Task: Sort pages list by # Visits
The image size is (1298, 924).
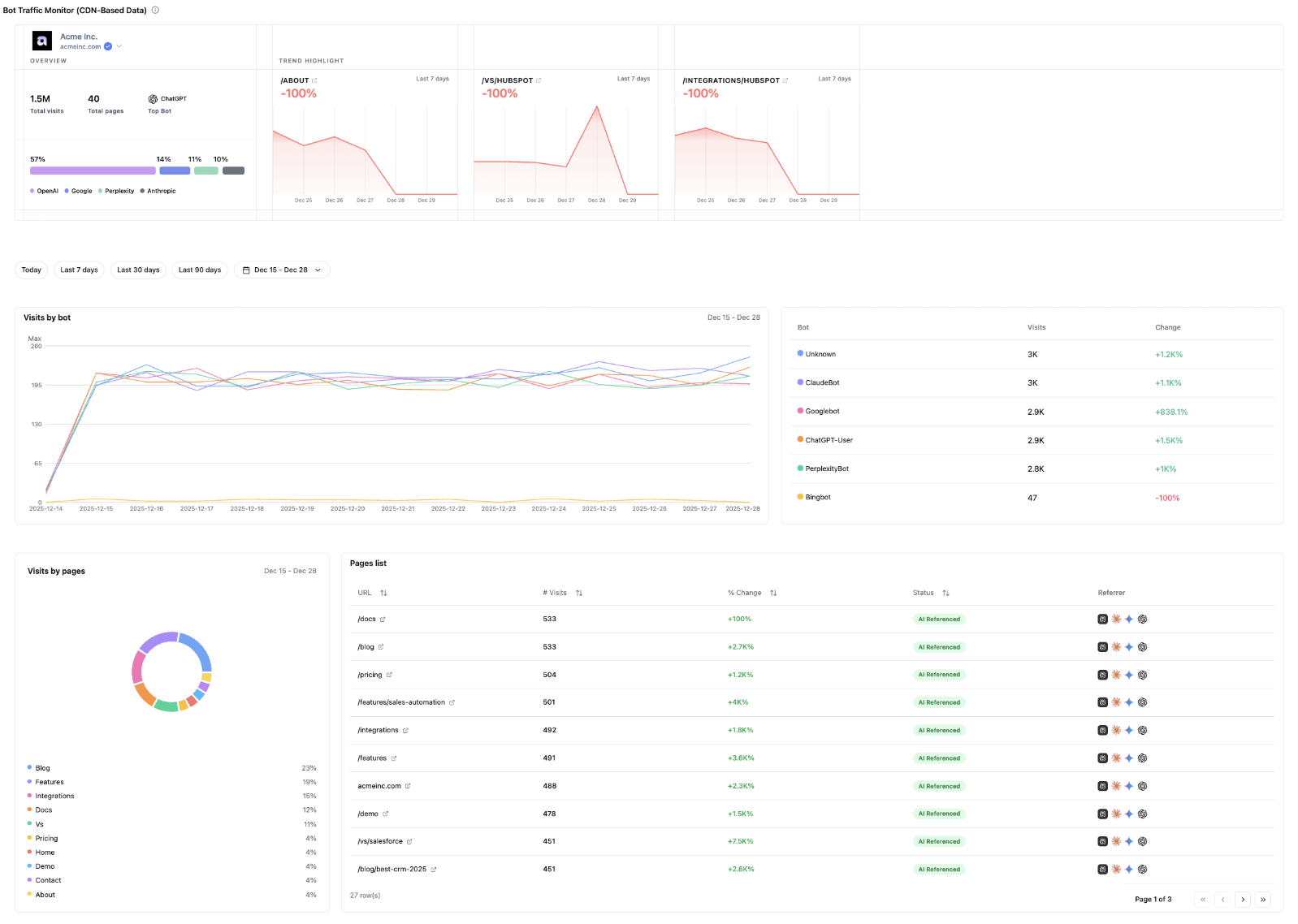Action: pos(579,593)
